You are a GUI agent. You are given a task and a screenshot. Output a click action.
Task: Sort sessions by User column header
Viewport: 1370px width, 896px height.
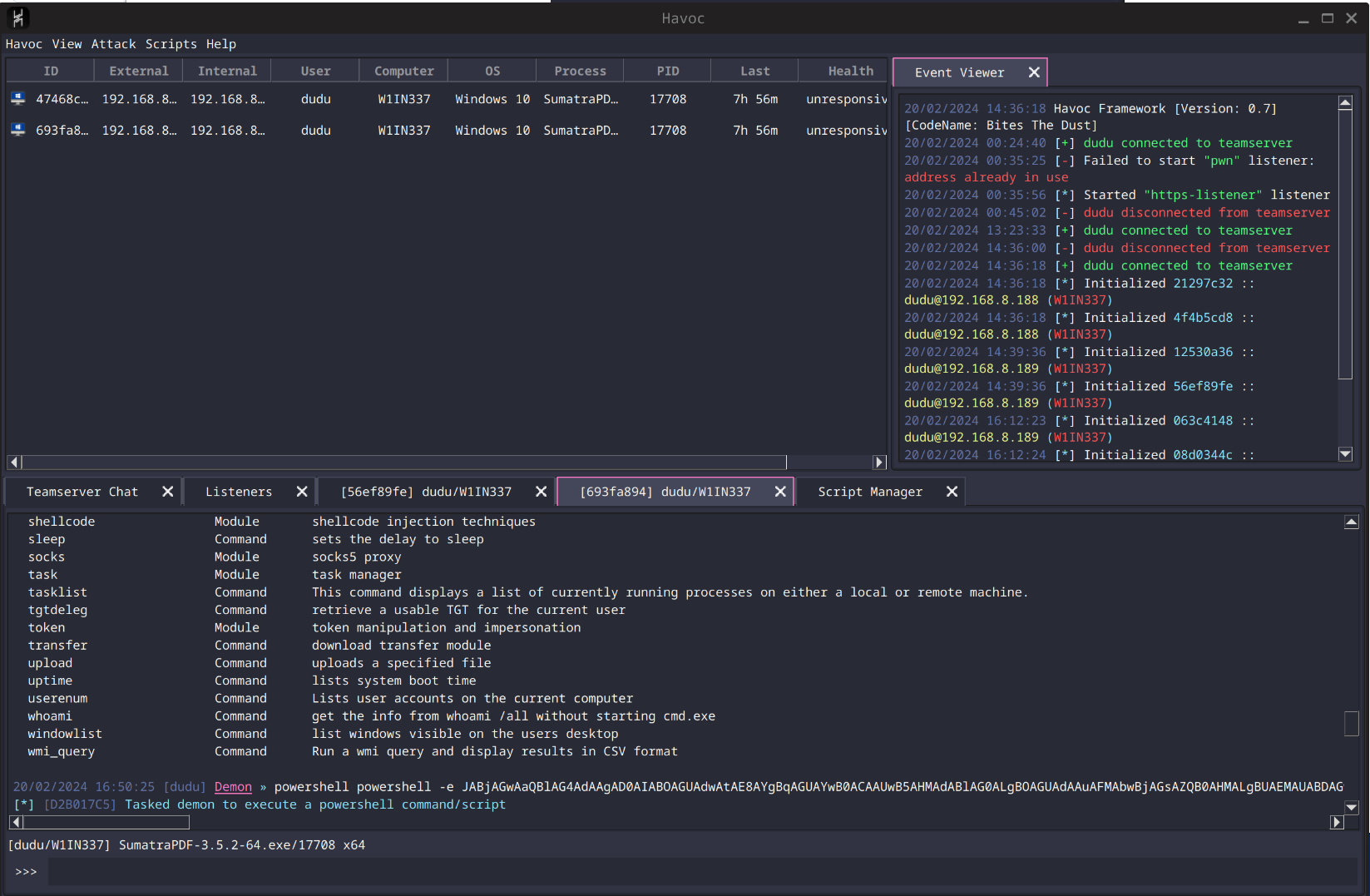click(x=315, y=71)
